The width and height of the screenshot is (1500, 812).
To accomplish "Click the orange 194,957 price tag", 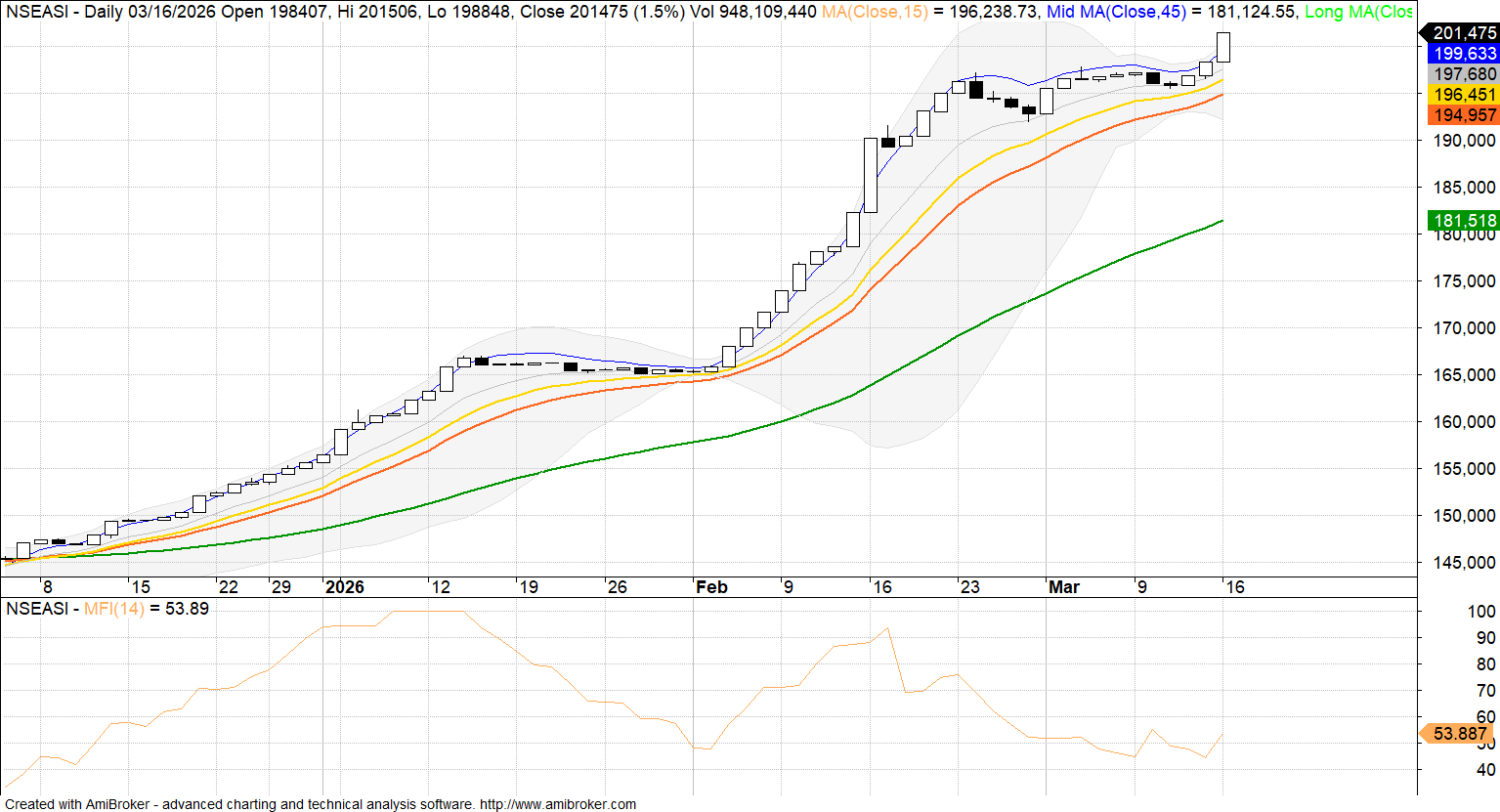I will coord(1463,115).
